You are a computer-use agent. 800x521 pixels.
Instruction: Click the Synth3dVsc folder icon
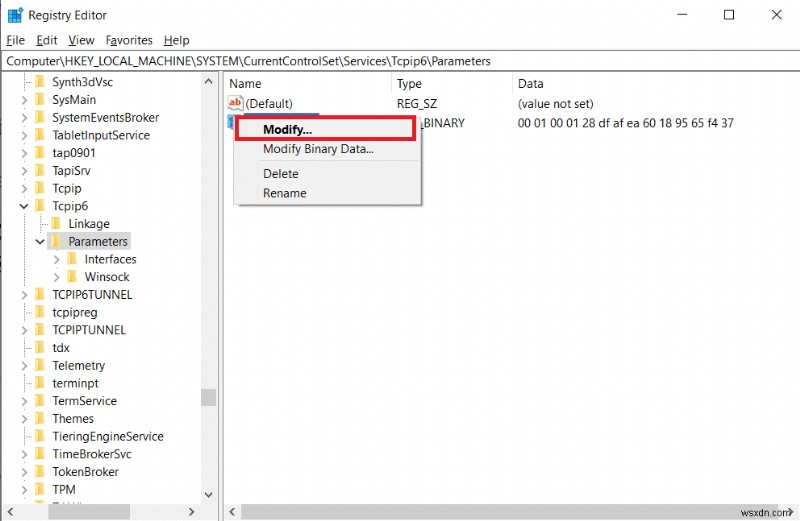tap(40, 82)
